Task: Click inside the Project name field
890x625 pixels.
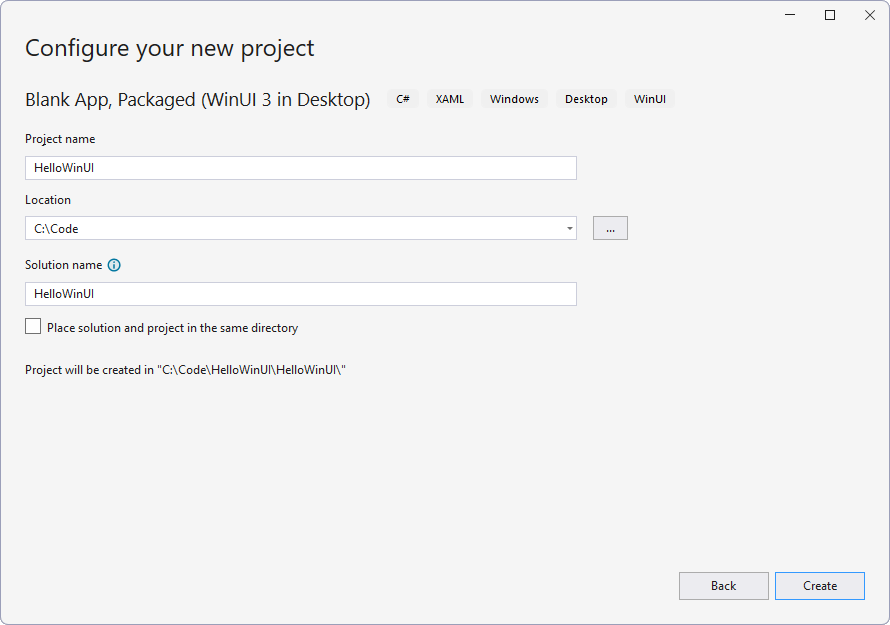Action: pos(300,167)
